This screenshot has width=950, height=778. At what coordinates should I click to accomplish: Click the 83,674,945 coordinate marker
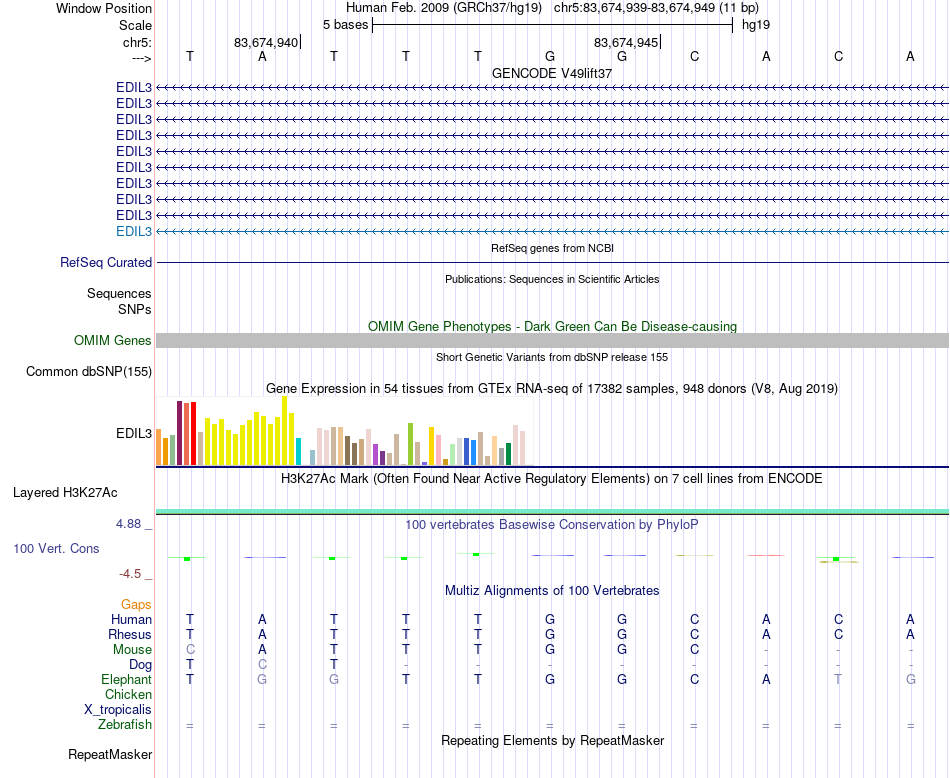coord(626,42)
